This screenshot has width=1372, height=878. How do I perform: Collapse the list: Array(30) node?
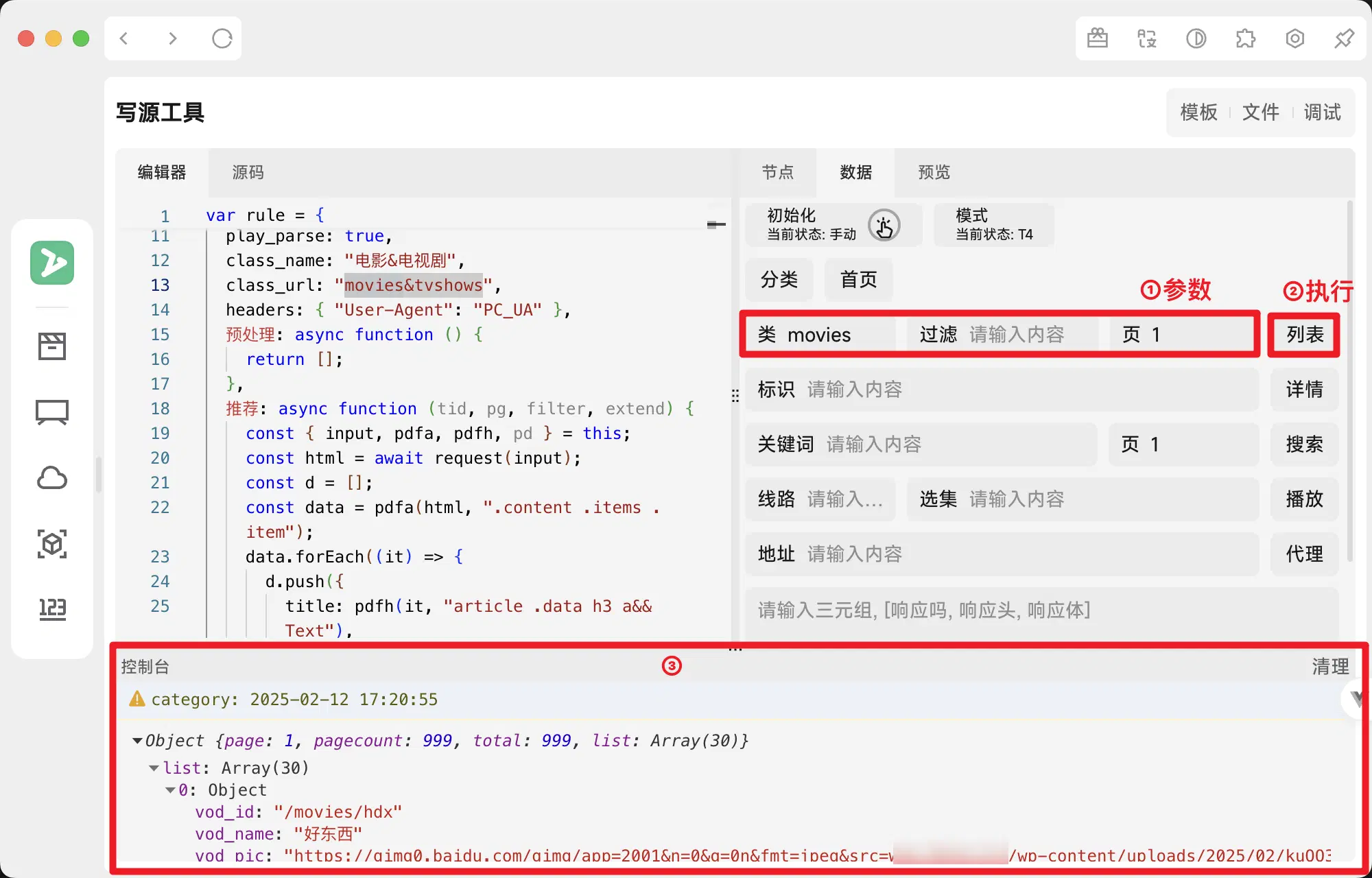pyautogui.click(x=154, y=768)
